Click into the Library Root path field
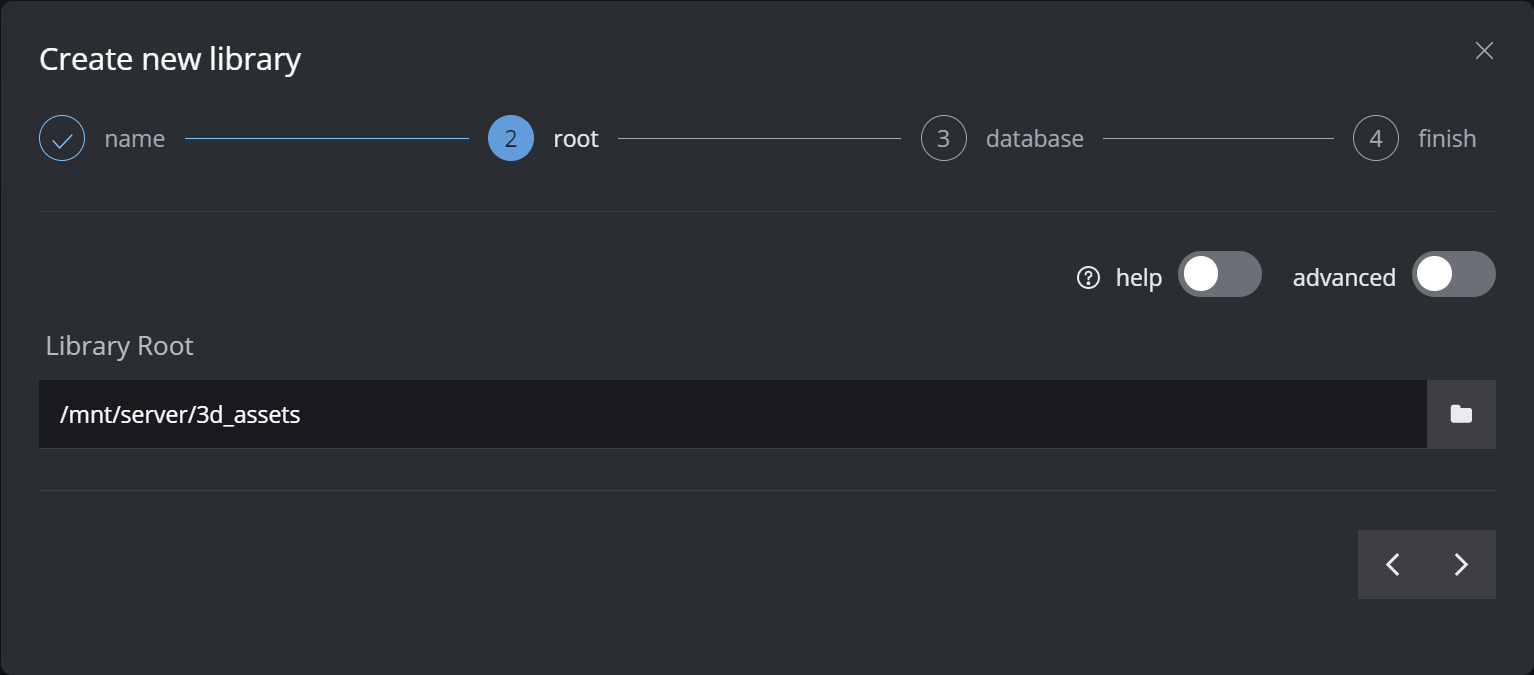The image size is (1534, 675). pyautogui.click(x=732, y=414)
